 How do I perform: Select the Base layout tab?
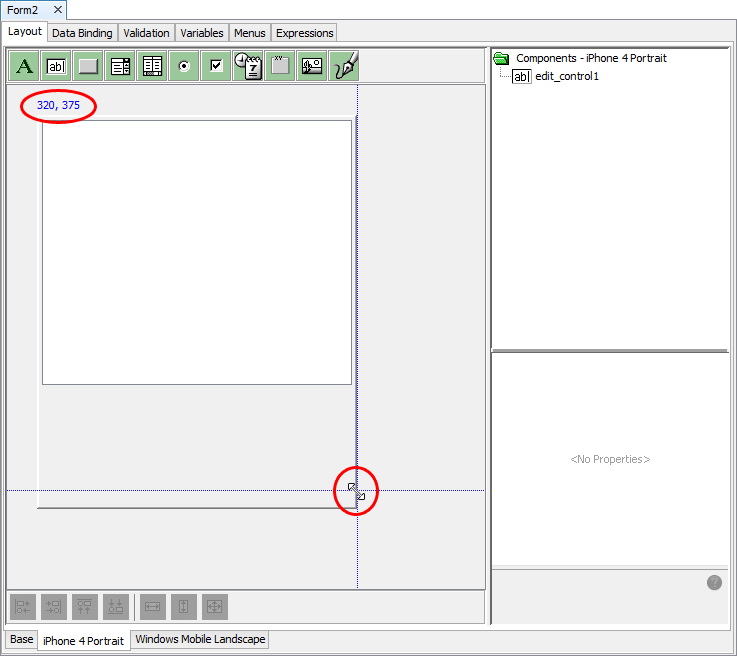pos(21,640)
